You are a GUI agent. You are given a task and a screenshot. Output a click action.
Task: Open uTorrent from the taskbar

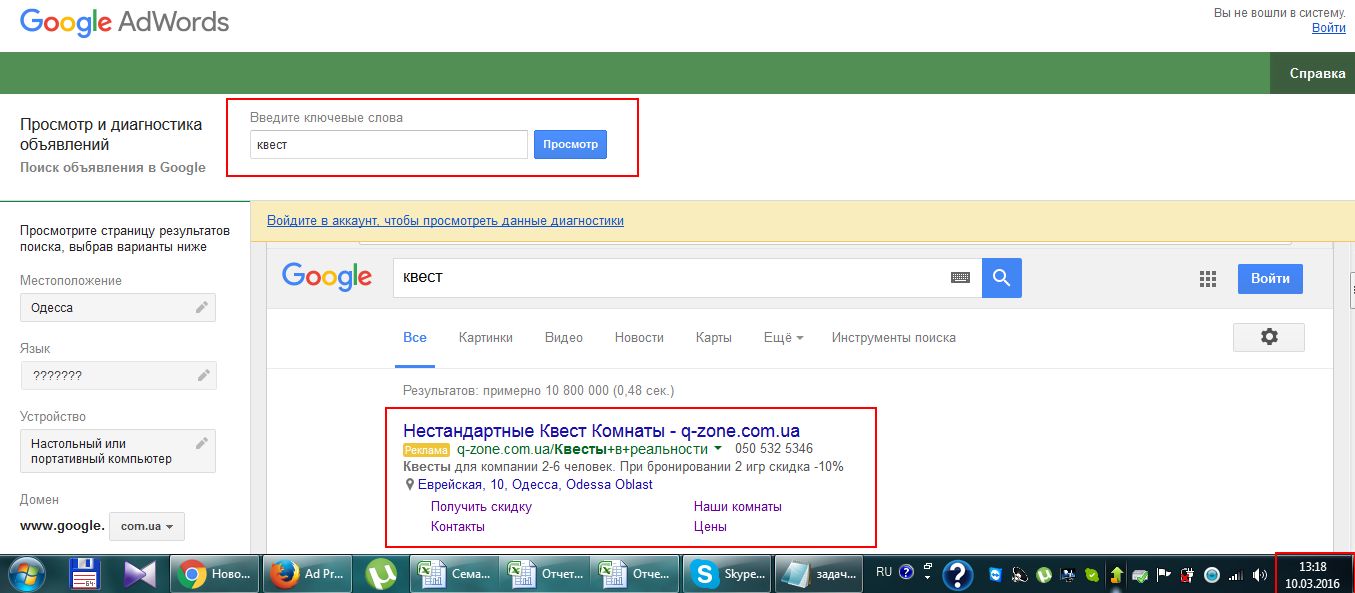point(380,574)
